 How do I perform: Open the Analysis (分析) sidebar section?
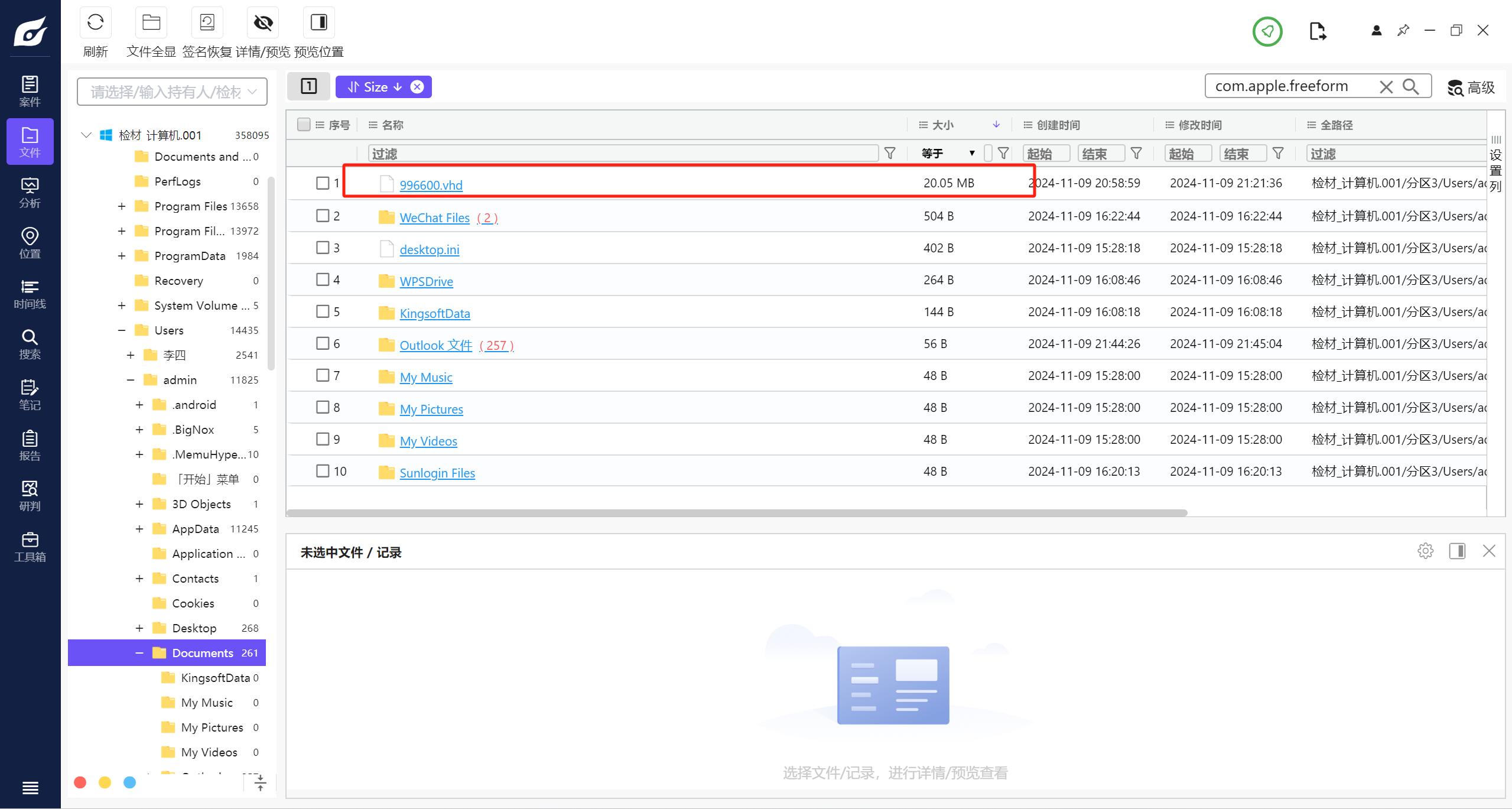point(30,193)
